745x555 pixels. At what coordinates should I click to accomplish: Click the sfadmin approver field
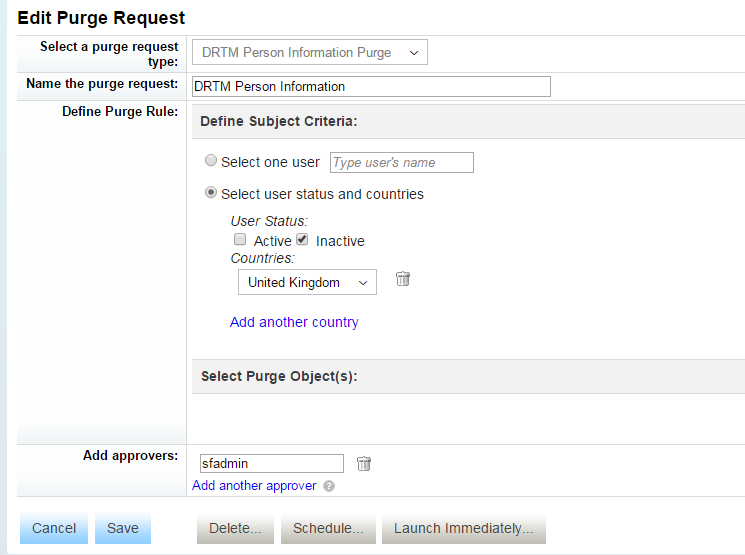(x=272, y=463)
